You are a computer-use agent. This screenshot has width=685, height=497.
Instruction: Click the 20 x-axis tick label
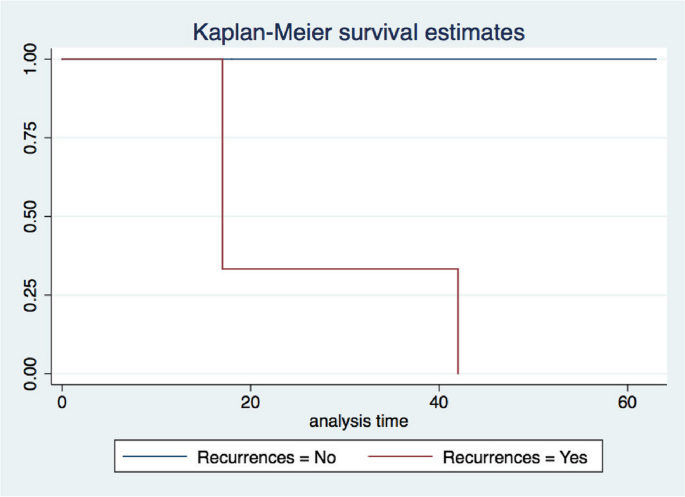coord(250,399)
